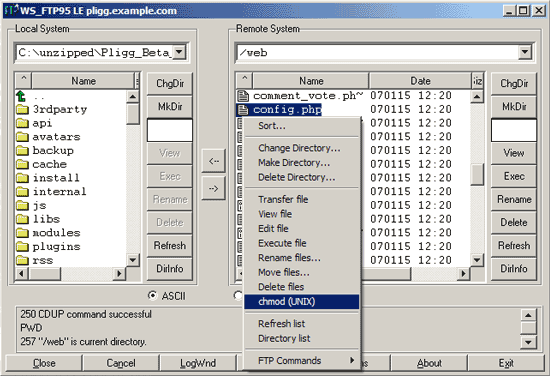The height and width of the screenshot is (376, 550).
Task: Choose Execute file menu item
Action: click(x=302, y=243)
